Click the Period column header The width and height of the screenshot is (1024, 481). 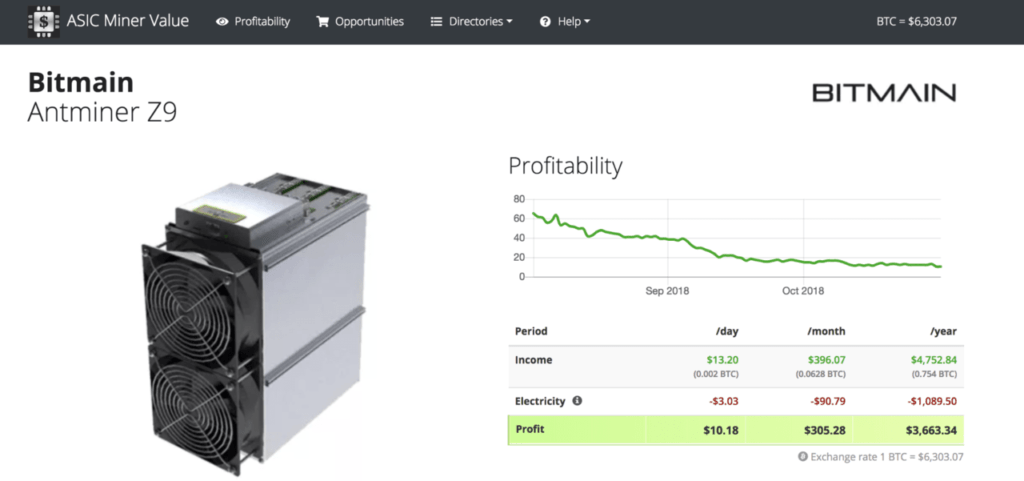pyautogui.click(x=531, y=332)
